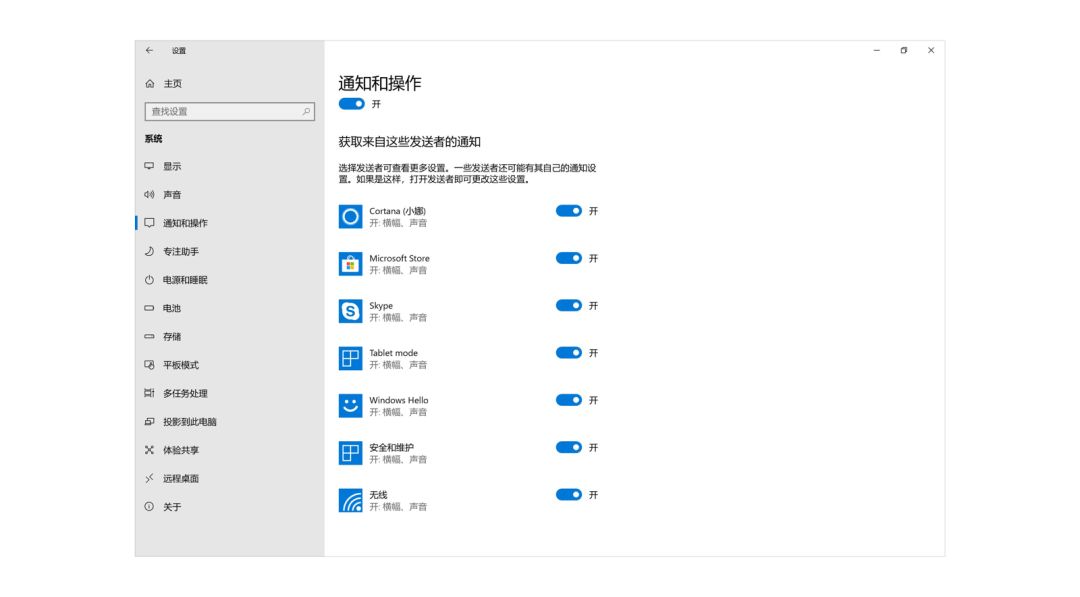The width and height of the screenshot is (1080, 597).
Task: Click the Cortana circle app icon
Action: pos(351,217)
